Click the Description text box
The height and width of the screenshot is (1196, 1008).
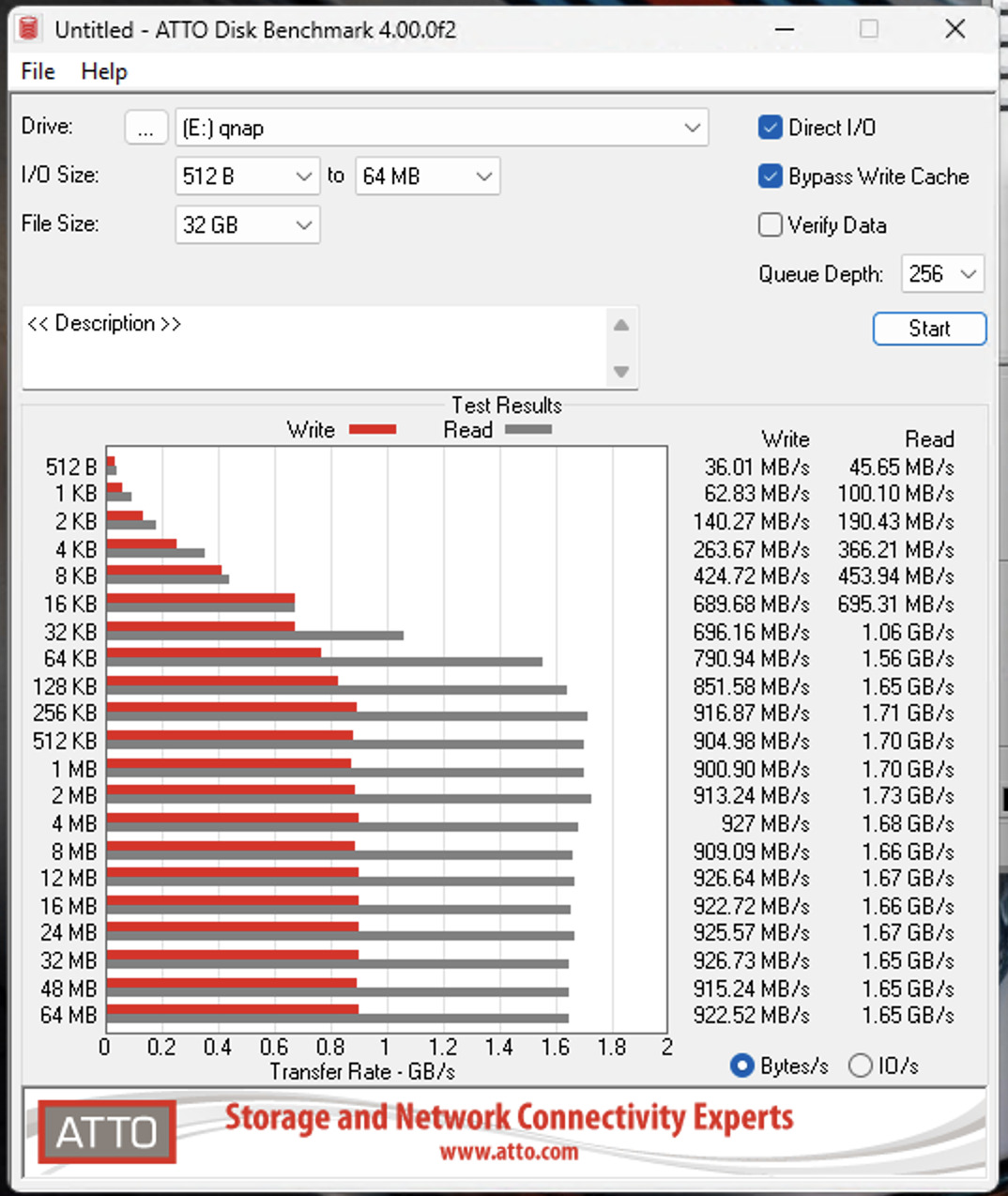click(x=314, y=347)
